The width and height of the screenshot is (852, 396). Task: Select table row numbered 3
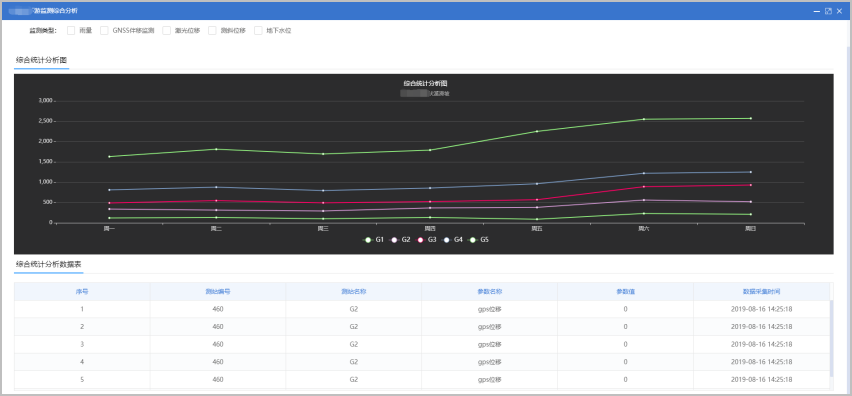pyautogui.click(x=422, y=344)
